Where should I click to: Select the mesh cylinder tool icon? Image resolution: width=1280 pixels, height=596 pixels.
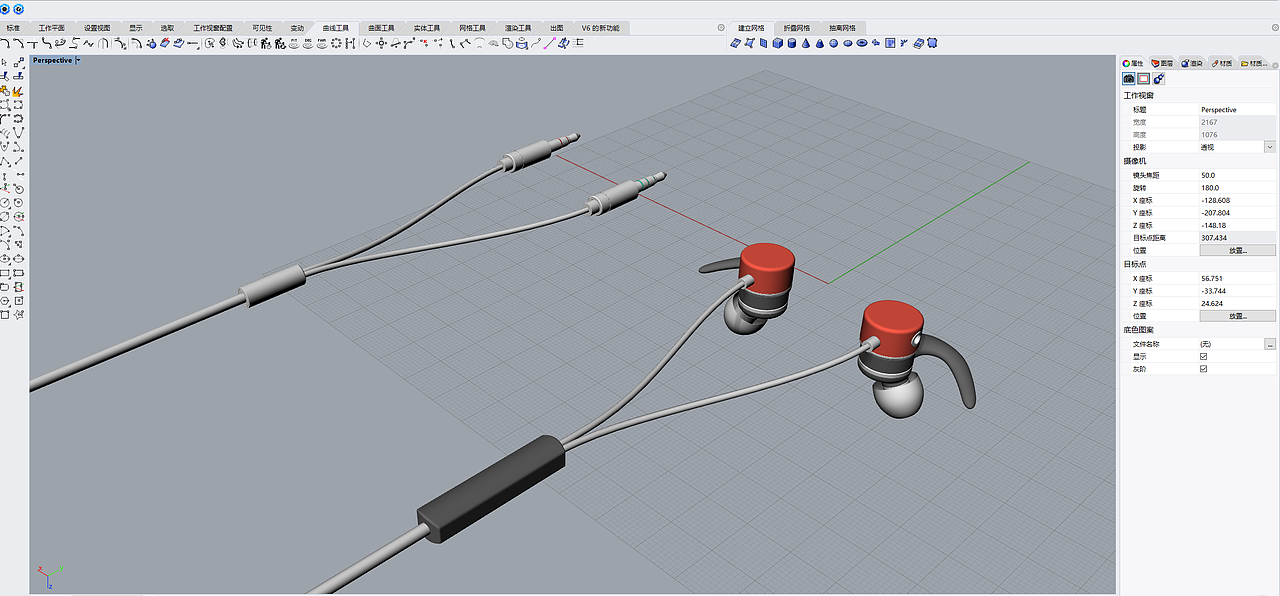pos(792,43)
